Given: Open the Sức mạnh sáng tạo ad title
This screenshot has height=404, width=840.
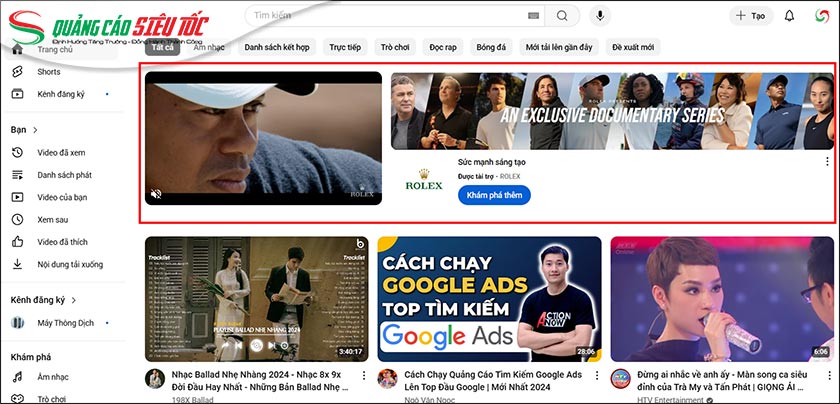Looking at the screenshot, I should pyautogui.click(x=492, y=162).
